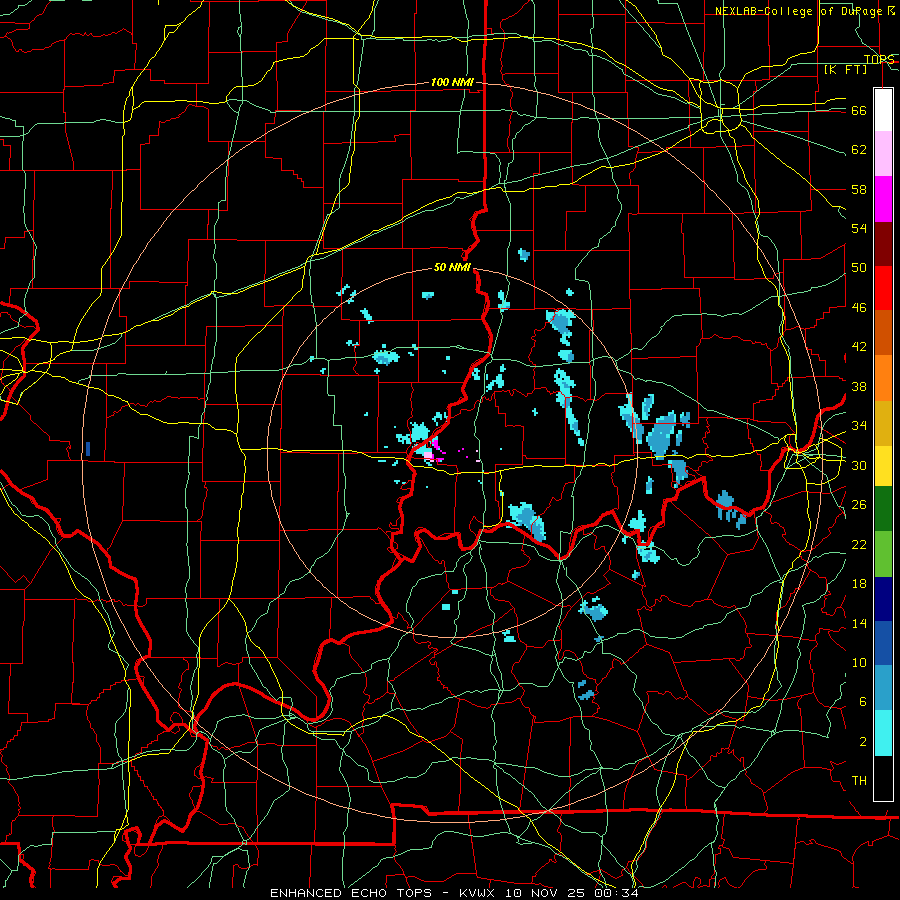Select the dark red legend swatch
This screenshot has width=900, height=900.
[883, 243]
